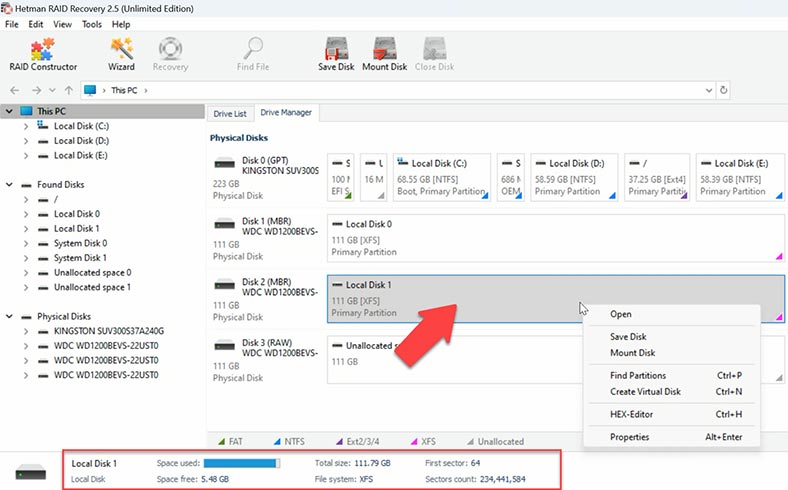The image size is (788, 490).
Task: Expand Local Disk 0 under Found Disks
Action: point(26,214)
